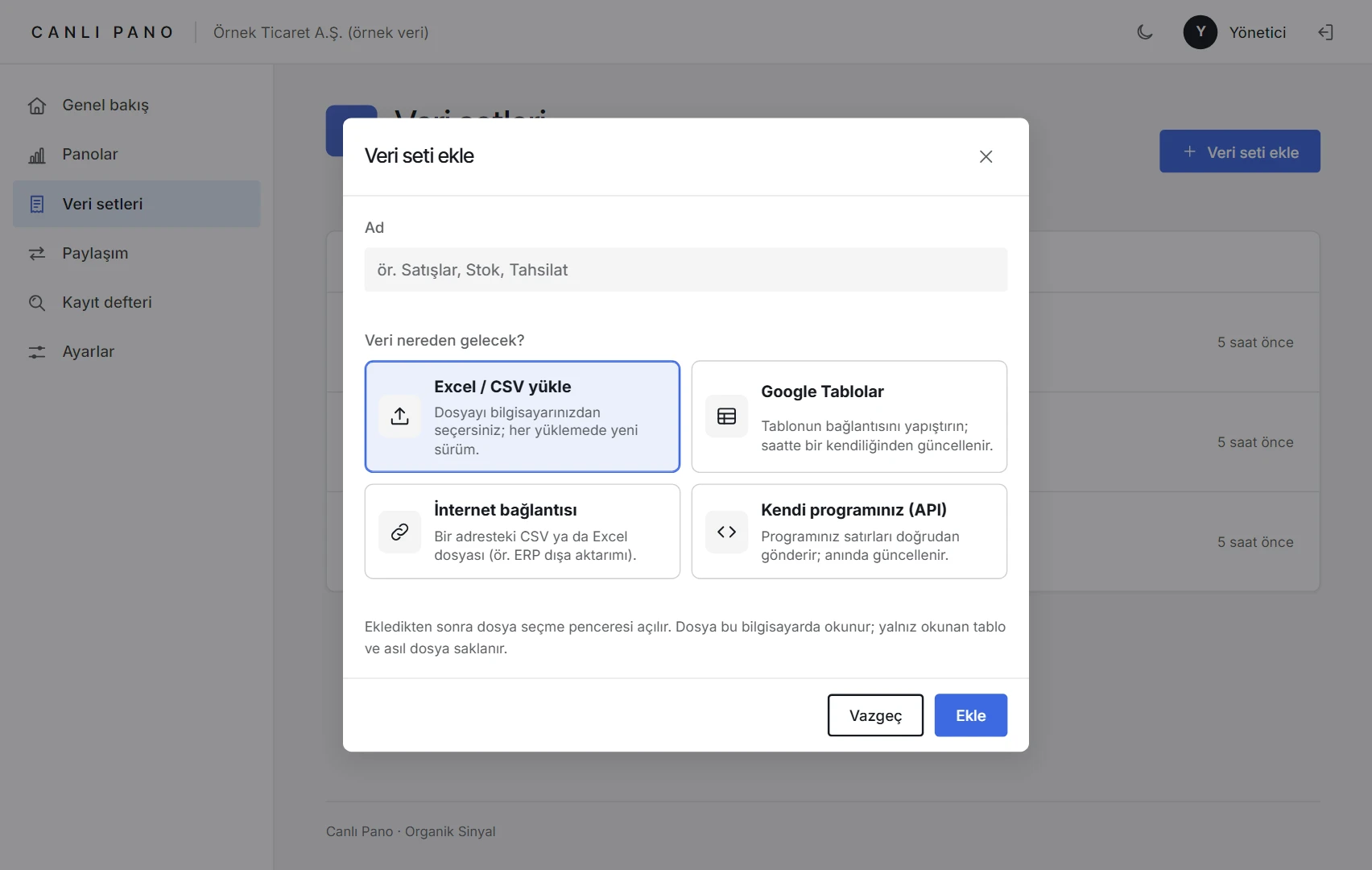Click the Veri setleri document icon

pos(37,204)
